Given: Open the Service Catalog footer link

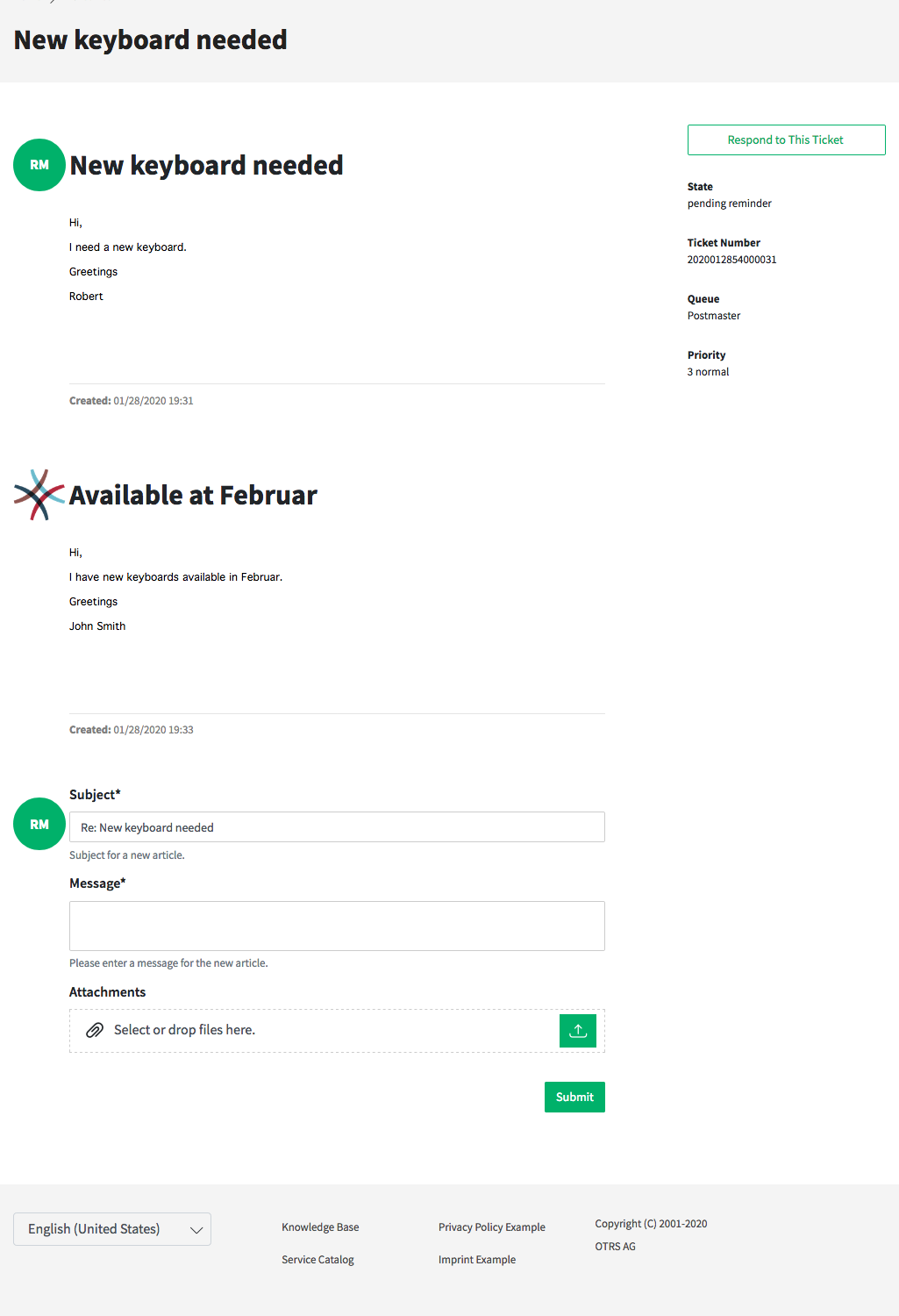Looking at the screenshot, I should click(318, 1260).
